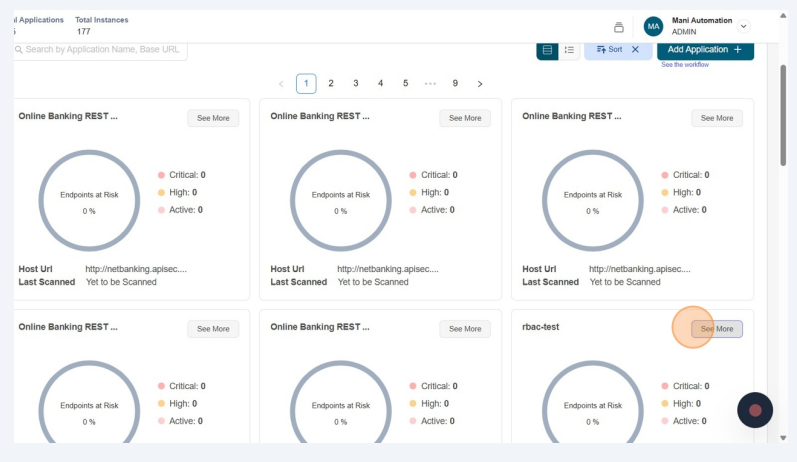The width and height of the screenshot is (797, 462).
Task: Switch to card grid view
Action: 547,49
